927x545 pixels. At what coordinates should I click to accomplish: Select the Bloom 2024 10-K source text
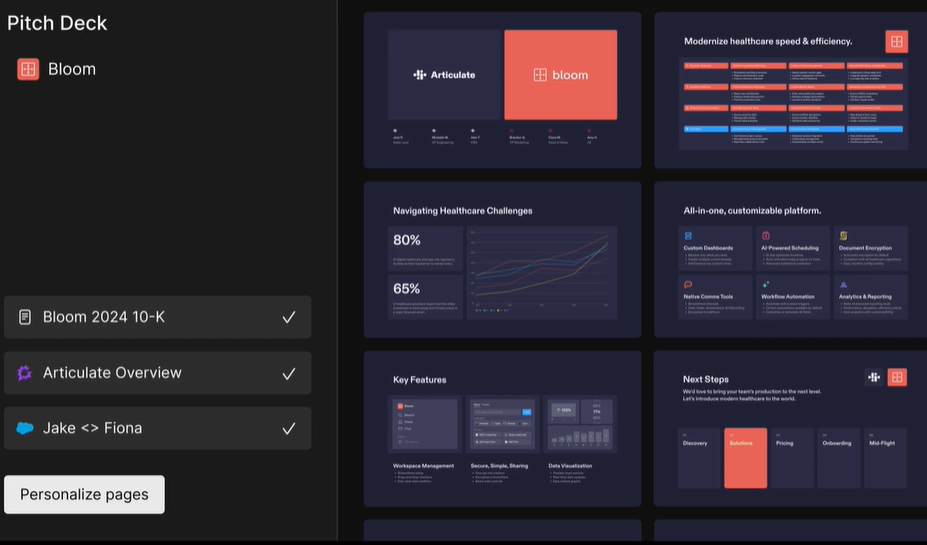[x=103, y=317]
